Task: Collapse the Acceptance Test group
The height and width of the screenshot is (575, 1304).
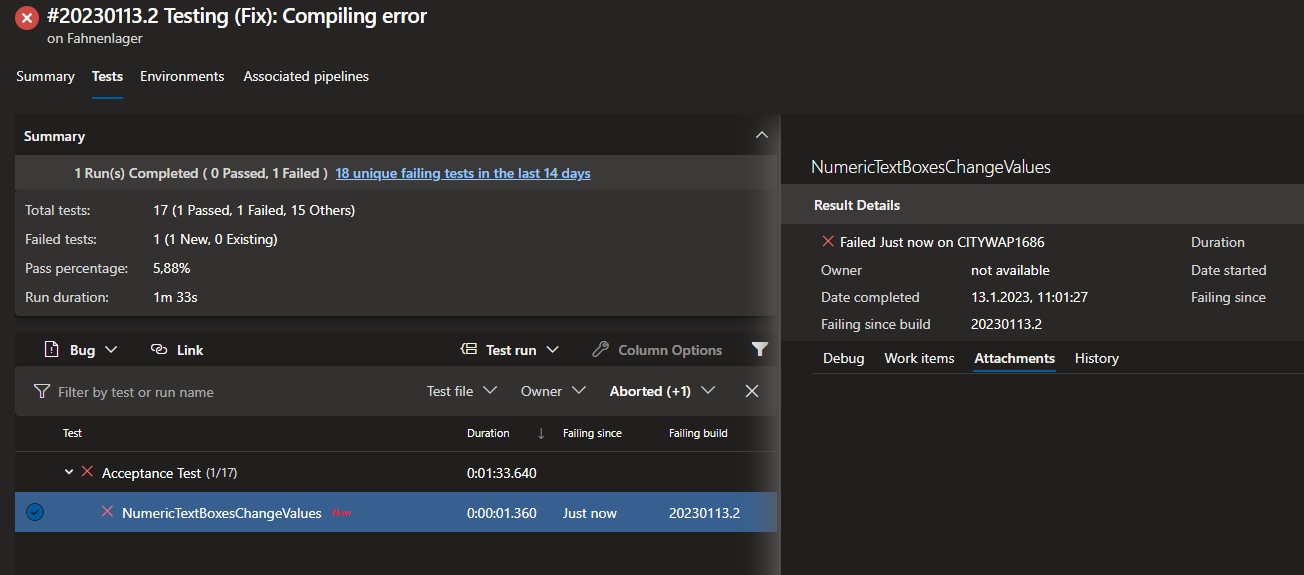Action: (69, 472)
